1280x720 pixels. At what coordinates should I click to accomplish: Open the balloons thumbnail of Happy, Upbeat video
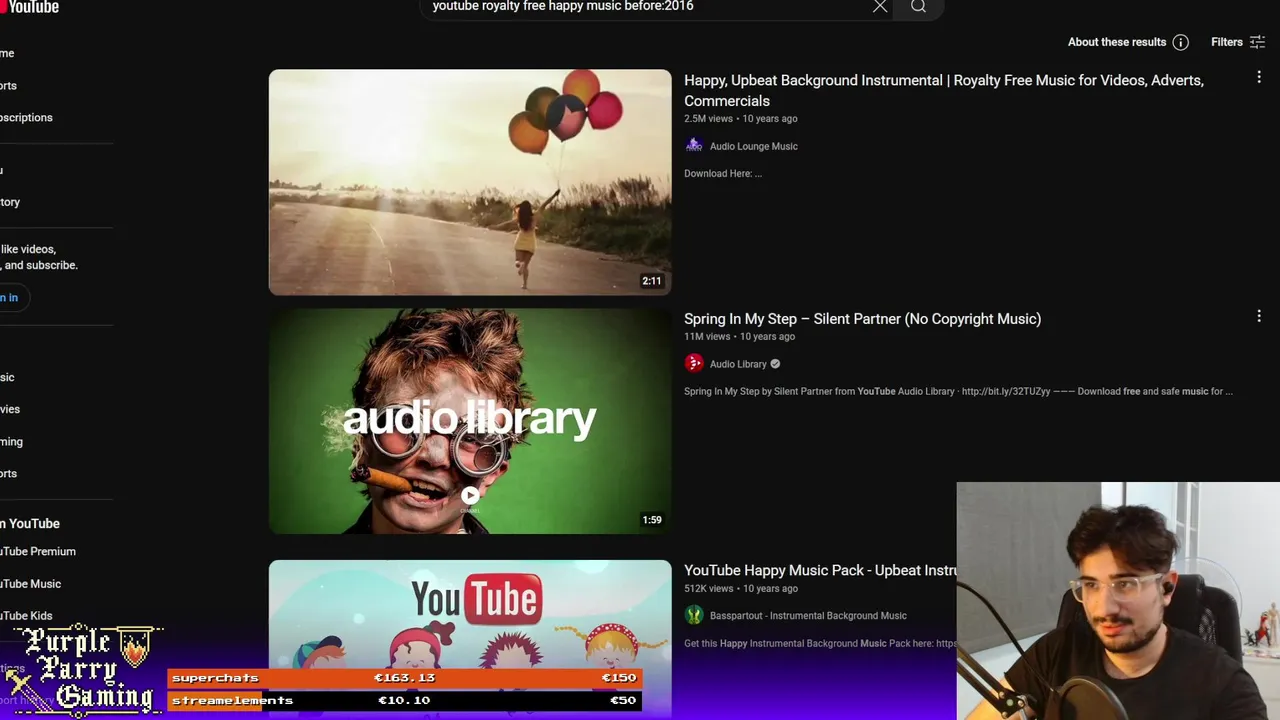(x=470, y=182)
